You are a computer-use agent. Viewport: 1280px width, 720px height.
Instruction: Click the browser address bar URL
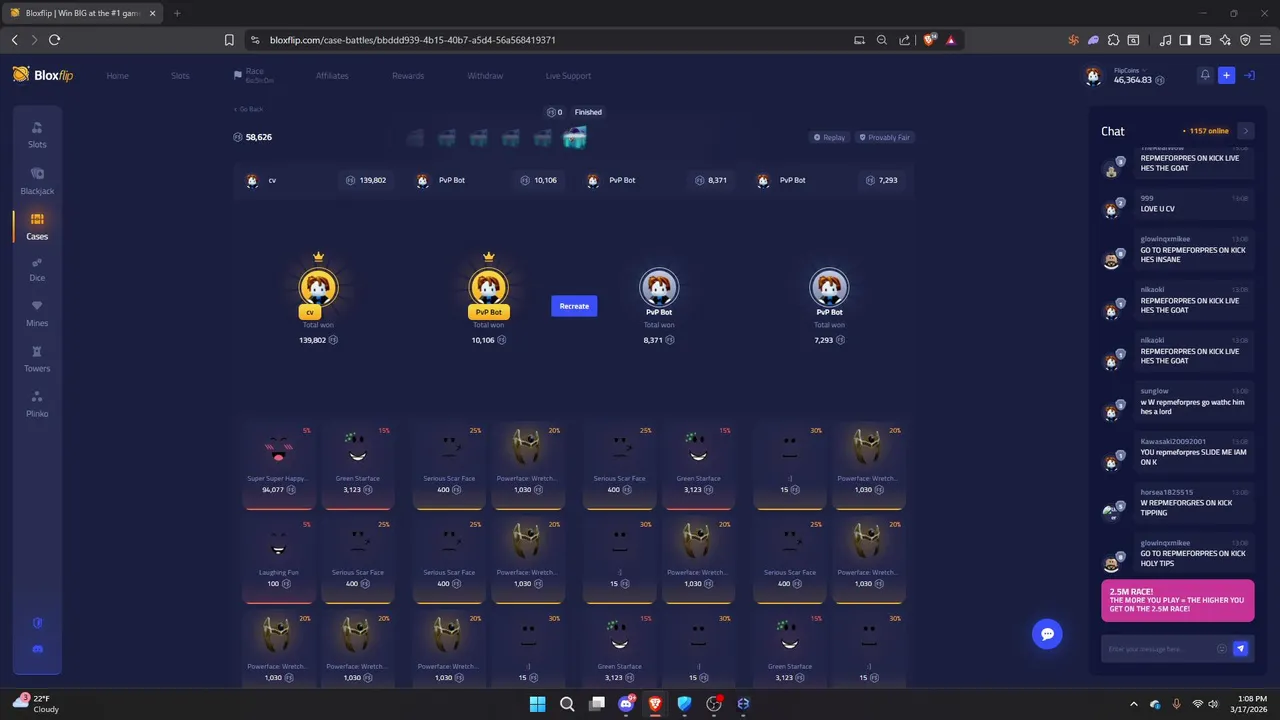tap(413, 40)
